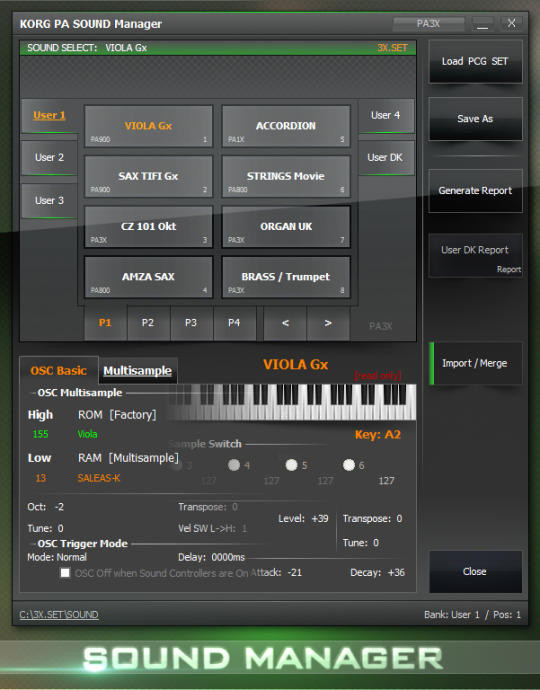This screenshot has height=690, width=540.
Task: Click the Load PCG SET button
Action: point(475,62)
